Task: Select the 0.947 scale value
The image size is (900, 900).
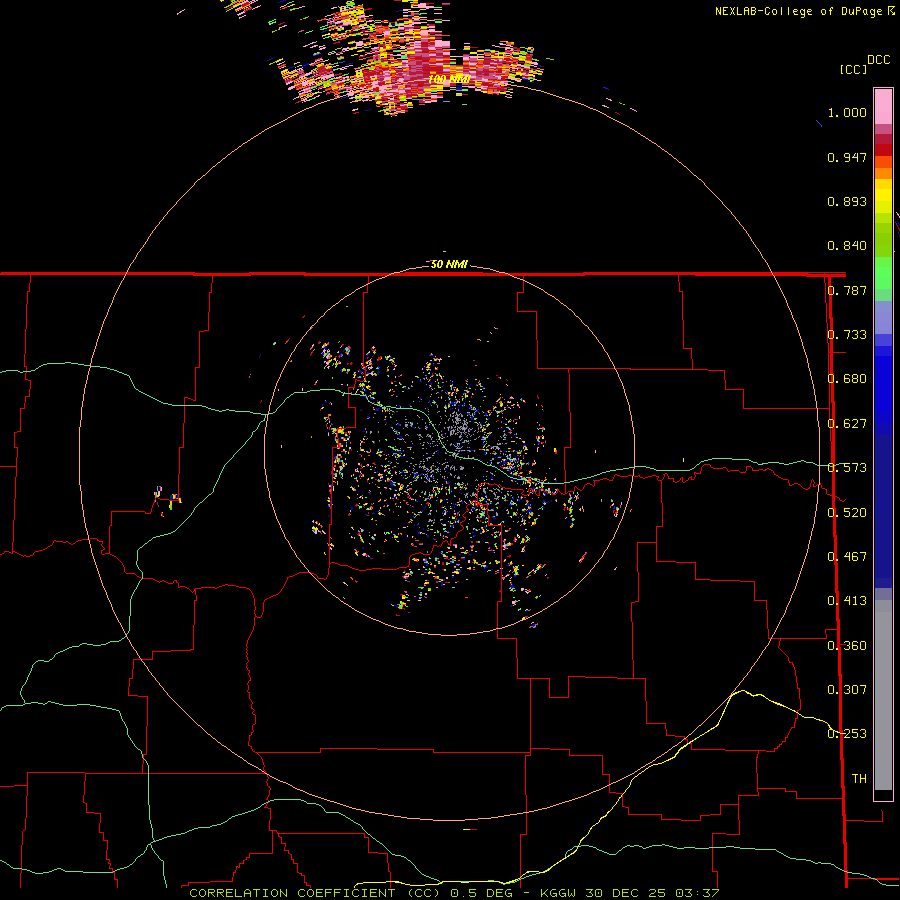Action: 847,157
